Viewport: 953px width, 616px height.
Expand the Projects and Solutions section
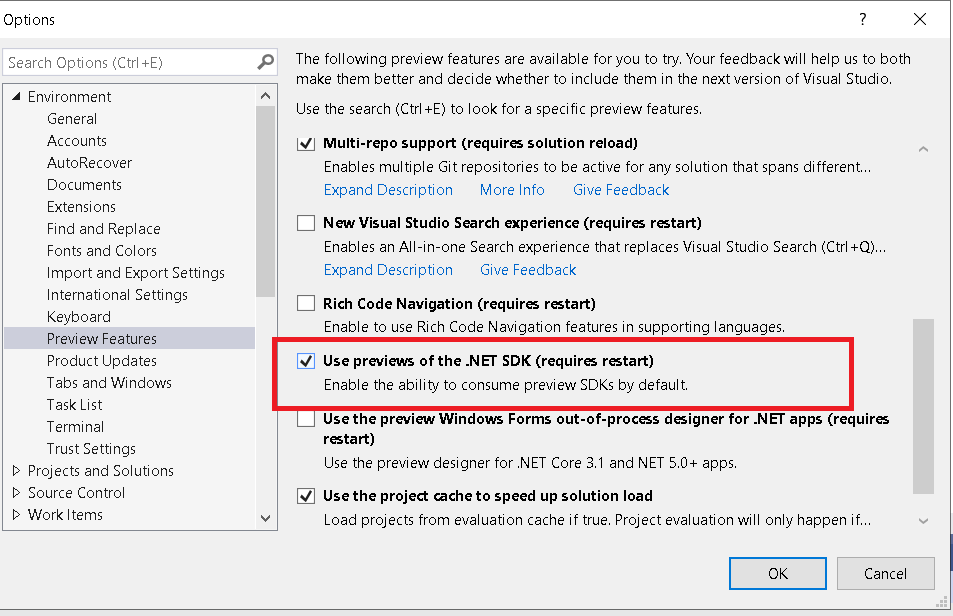click(x=16, y=470)
